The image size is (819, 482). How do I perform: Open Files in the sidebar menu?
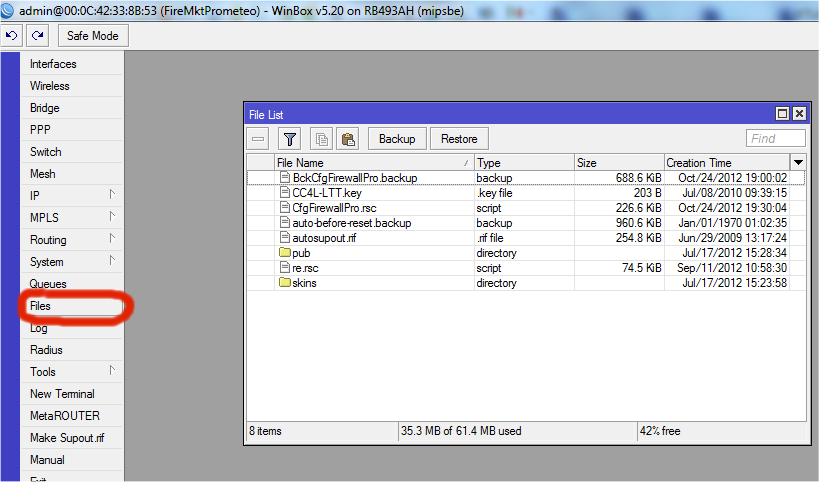coord(41,306)
